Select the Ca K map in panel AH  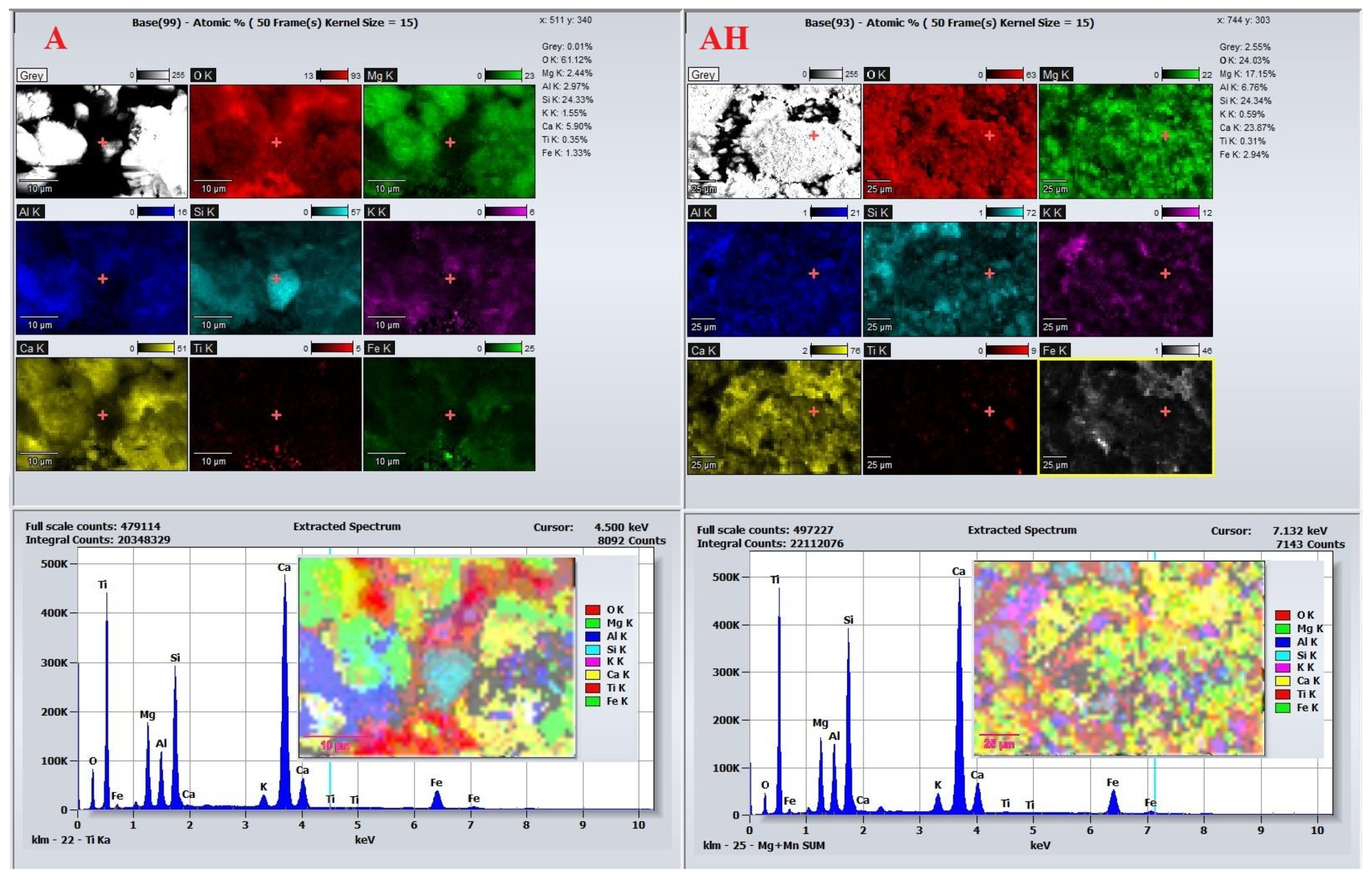tap(774, 417)
